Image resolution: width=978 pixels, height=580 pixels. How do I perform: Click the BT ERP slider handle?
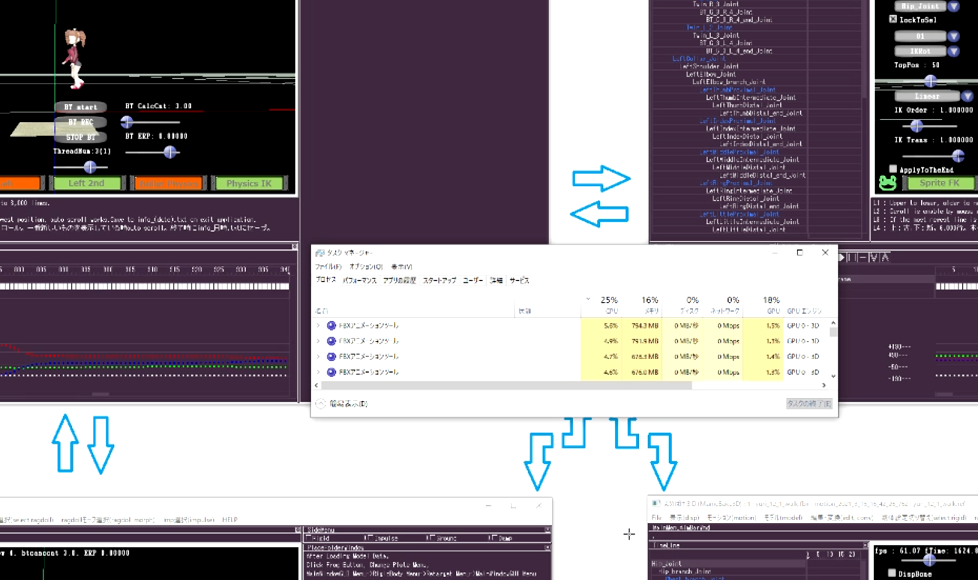tap(170, 152)
